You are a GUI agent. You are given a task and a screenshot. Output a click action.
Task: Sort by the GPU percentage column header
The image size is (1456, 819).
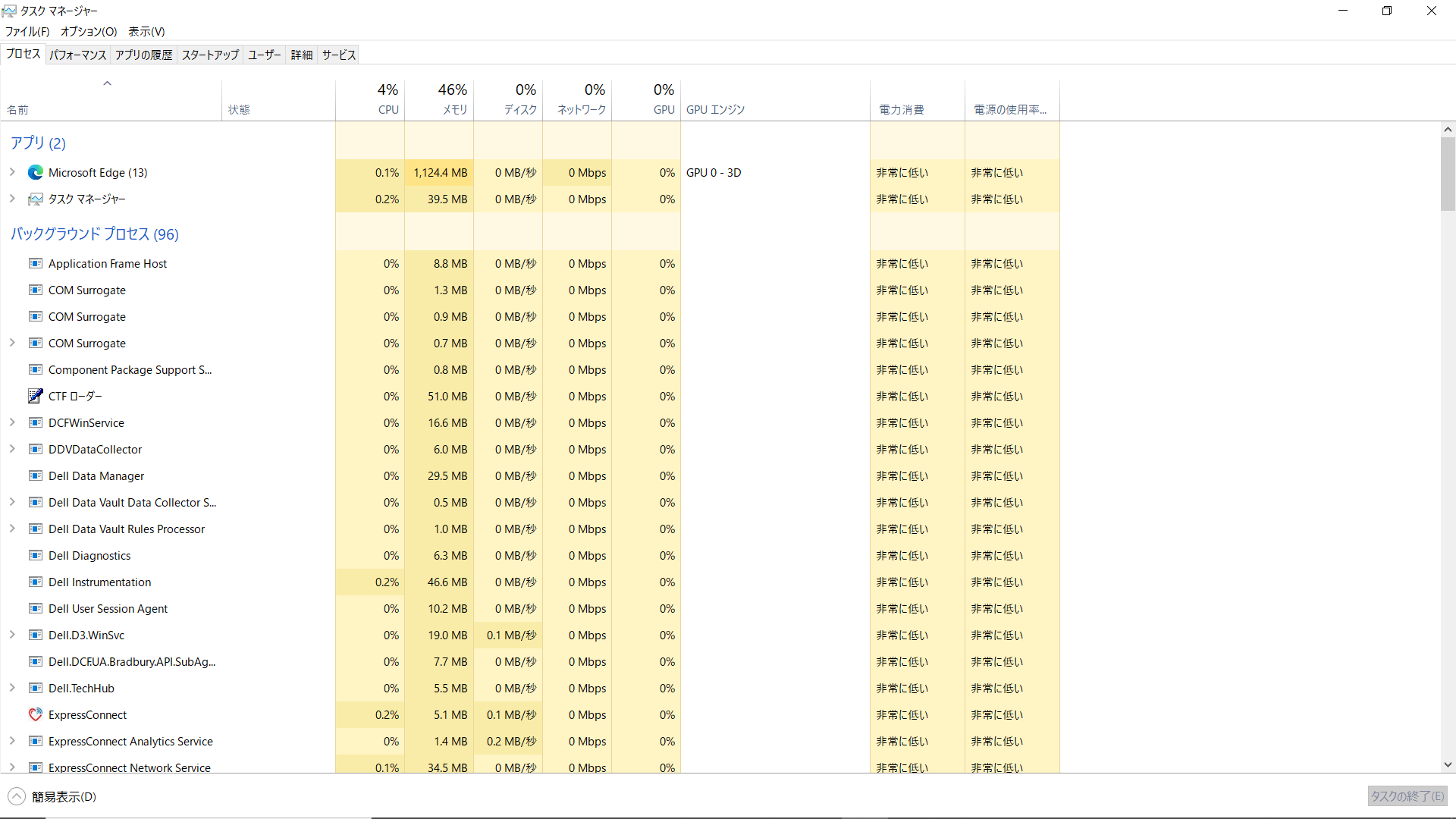click(x=646, y=99)
